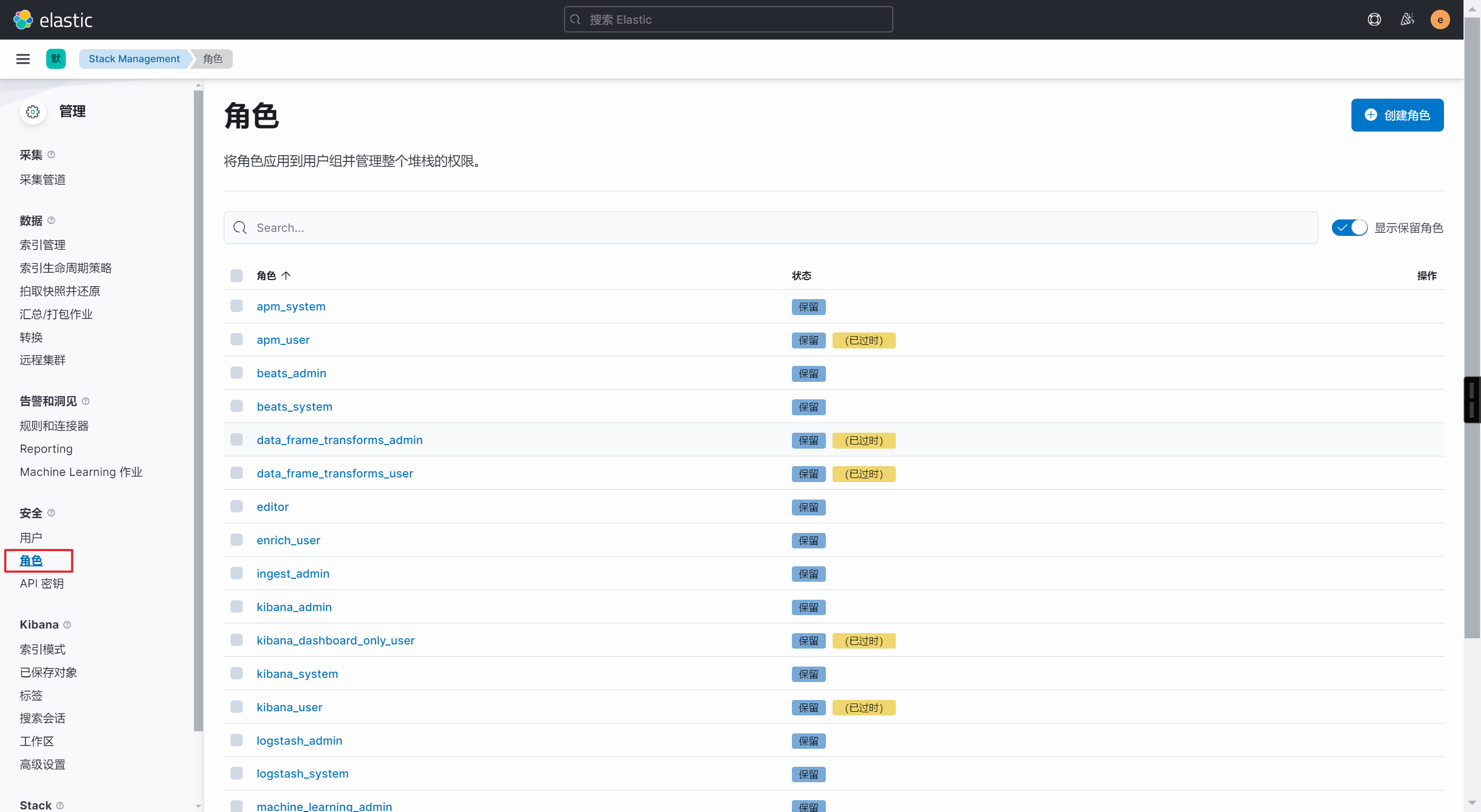
Task: Open 索引模式 under Kibana
Action: click(x=43, y=650)
